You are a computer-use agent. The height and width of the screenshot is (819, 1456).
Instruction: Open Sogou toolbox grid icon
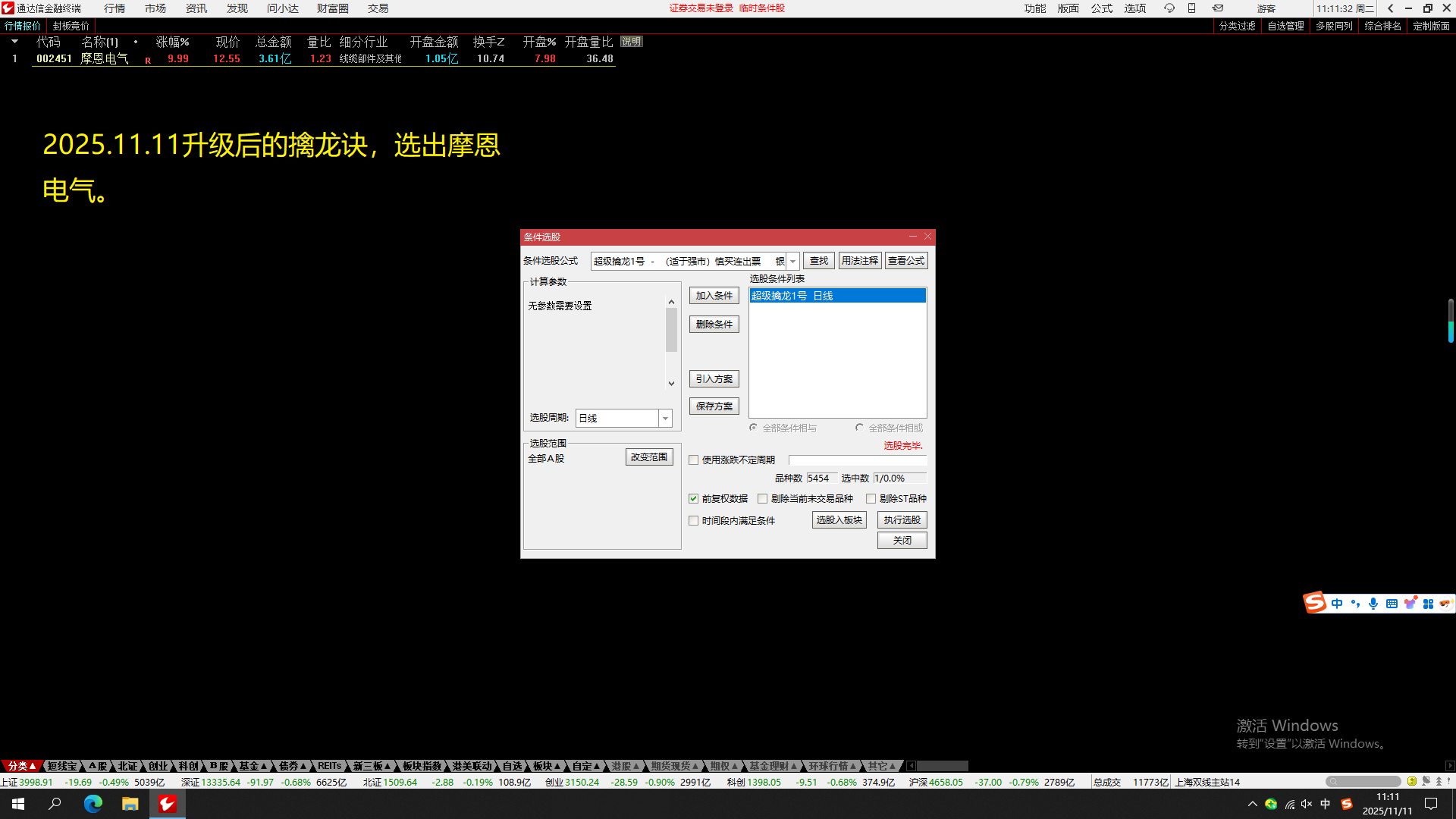tap(1428, 604)
